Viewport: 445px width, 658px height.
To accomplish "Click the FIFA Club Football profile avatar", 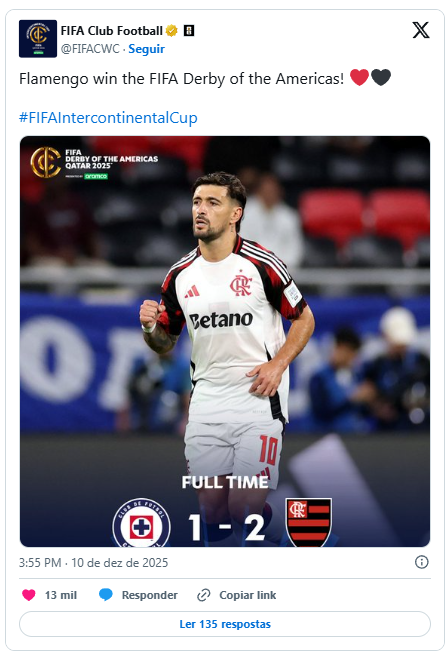I will click(x=38, y=39).
